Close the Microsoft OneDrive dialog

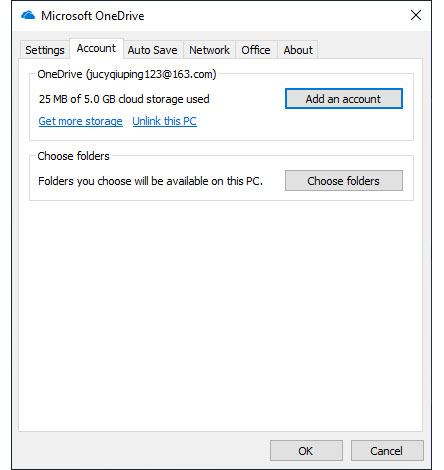416,15
